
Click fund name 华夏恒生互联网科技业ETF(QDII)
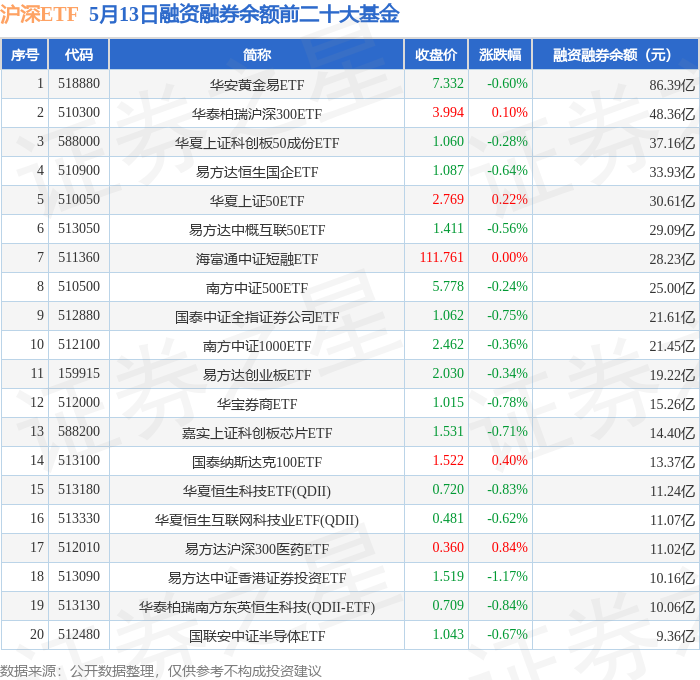click(257, 520)
